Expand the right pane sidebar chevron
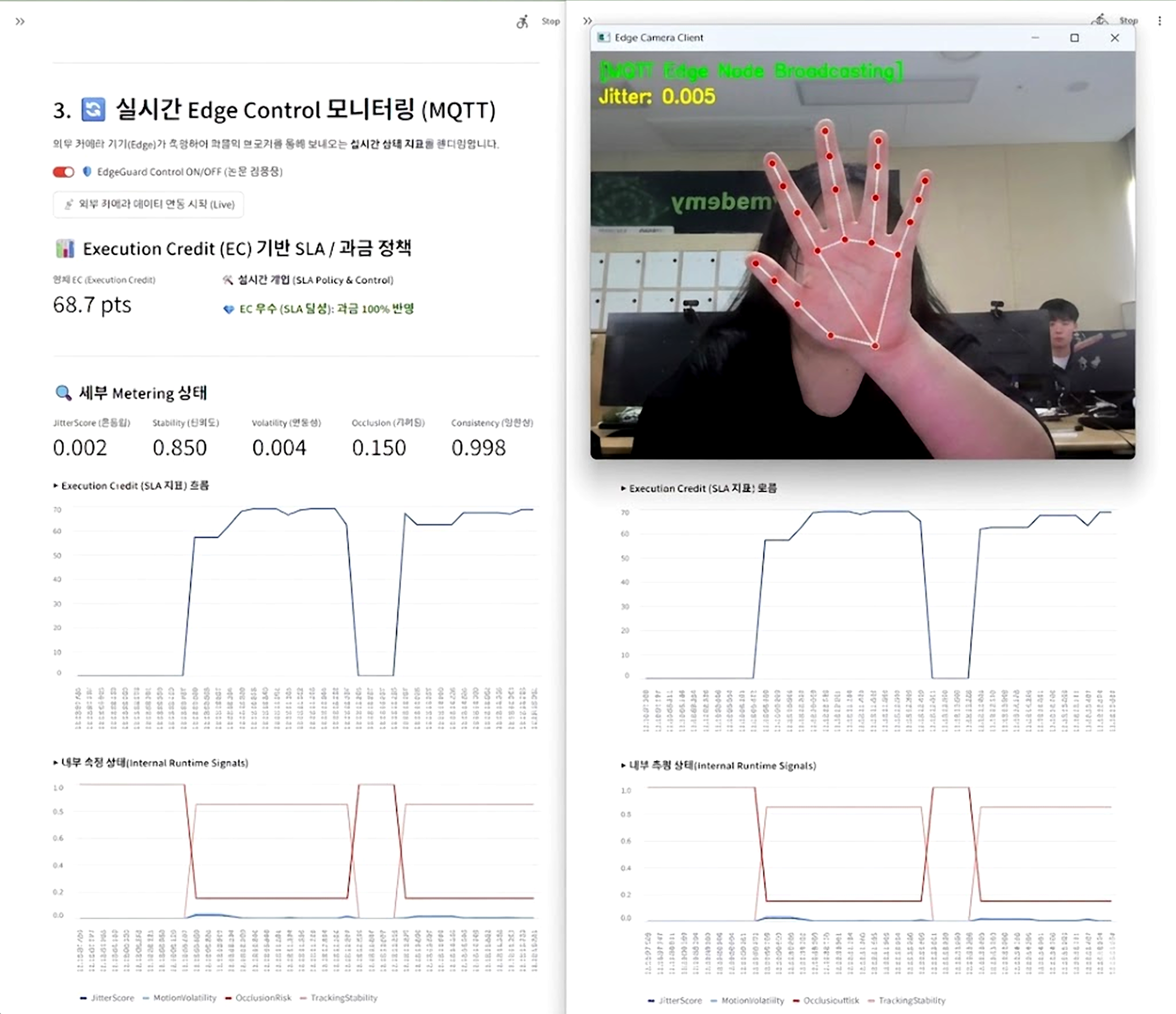The image size is (1176, 1014). (587, 21)
